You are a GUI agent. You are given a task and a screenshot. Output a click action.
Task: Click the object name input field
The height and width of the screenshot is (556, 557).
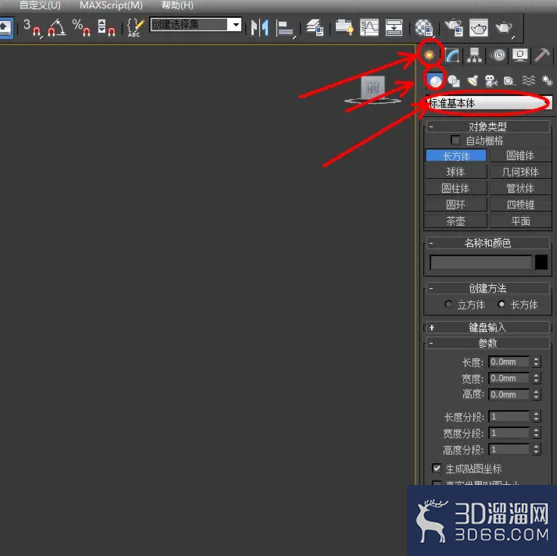pyautogui.click(x=481, y=262)
